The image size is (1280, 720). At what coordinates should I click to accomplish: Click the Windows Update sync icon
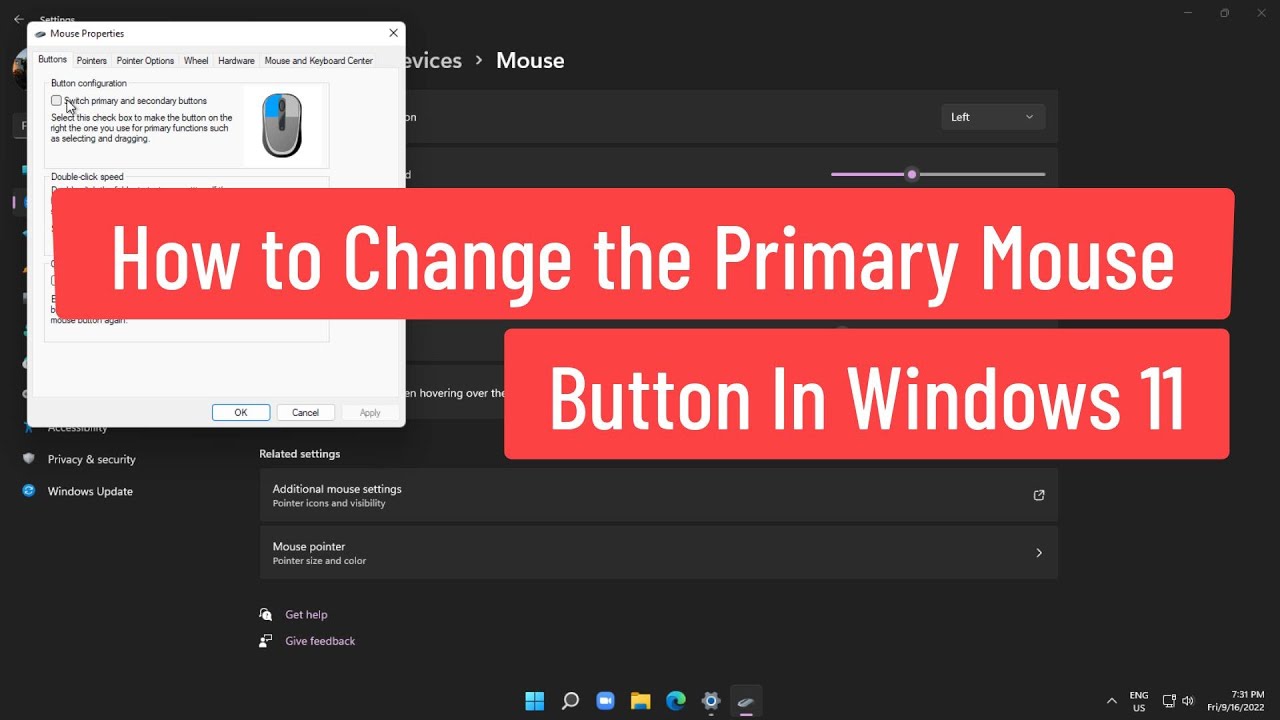(x=29, y=491)
